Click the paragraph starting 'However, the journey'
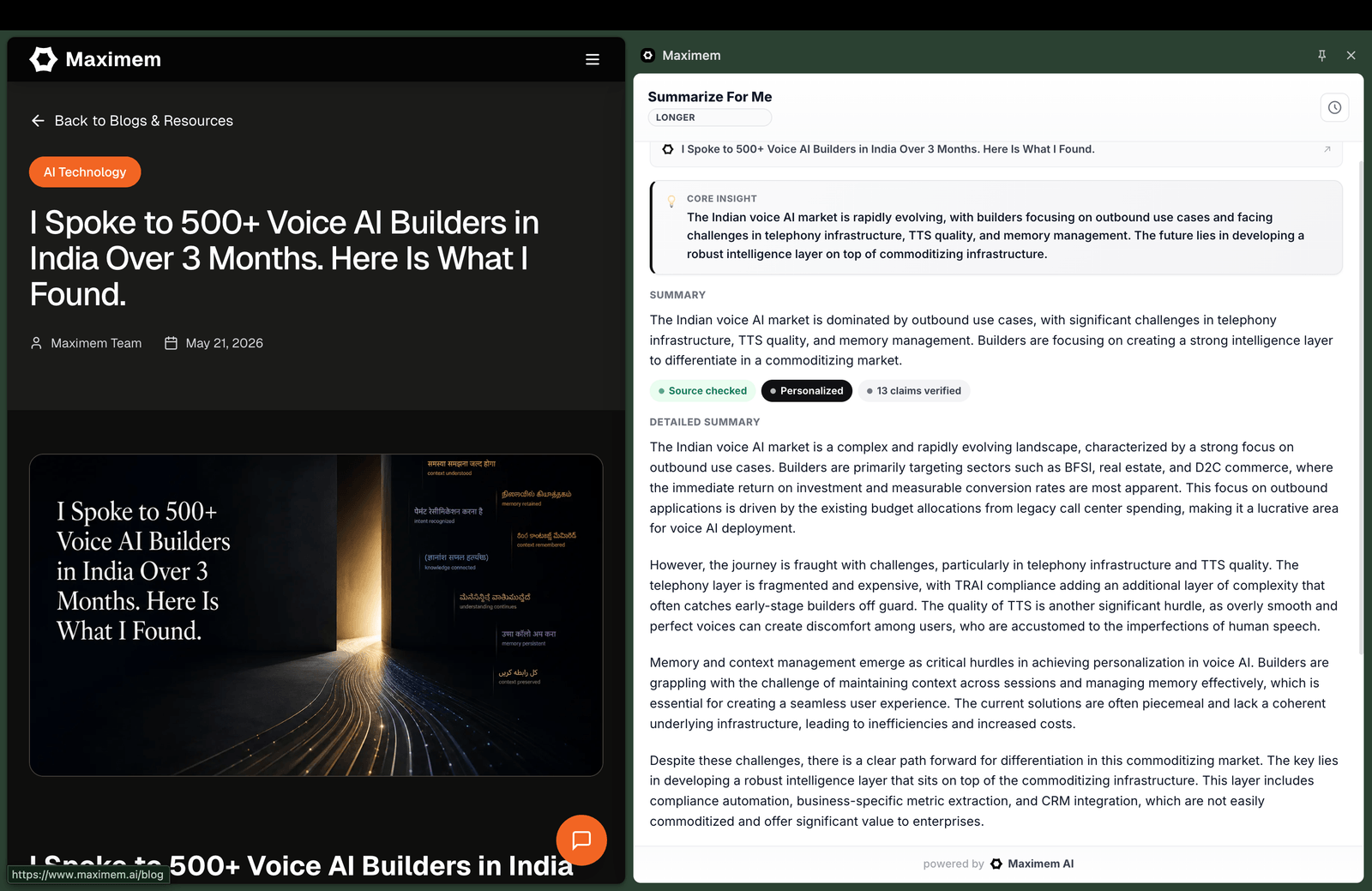 coord(993,595)
